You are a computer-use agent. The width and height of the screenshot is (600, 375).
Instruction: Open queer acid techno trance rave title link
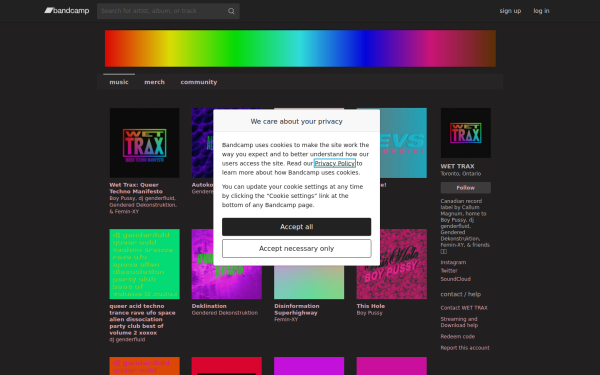142,320
